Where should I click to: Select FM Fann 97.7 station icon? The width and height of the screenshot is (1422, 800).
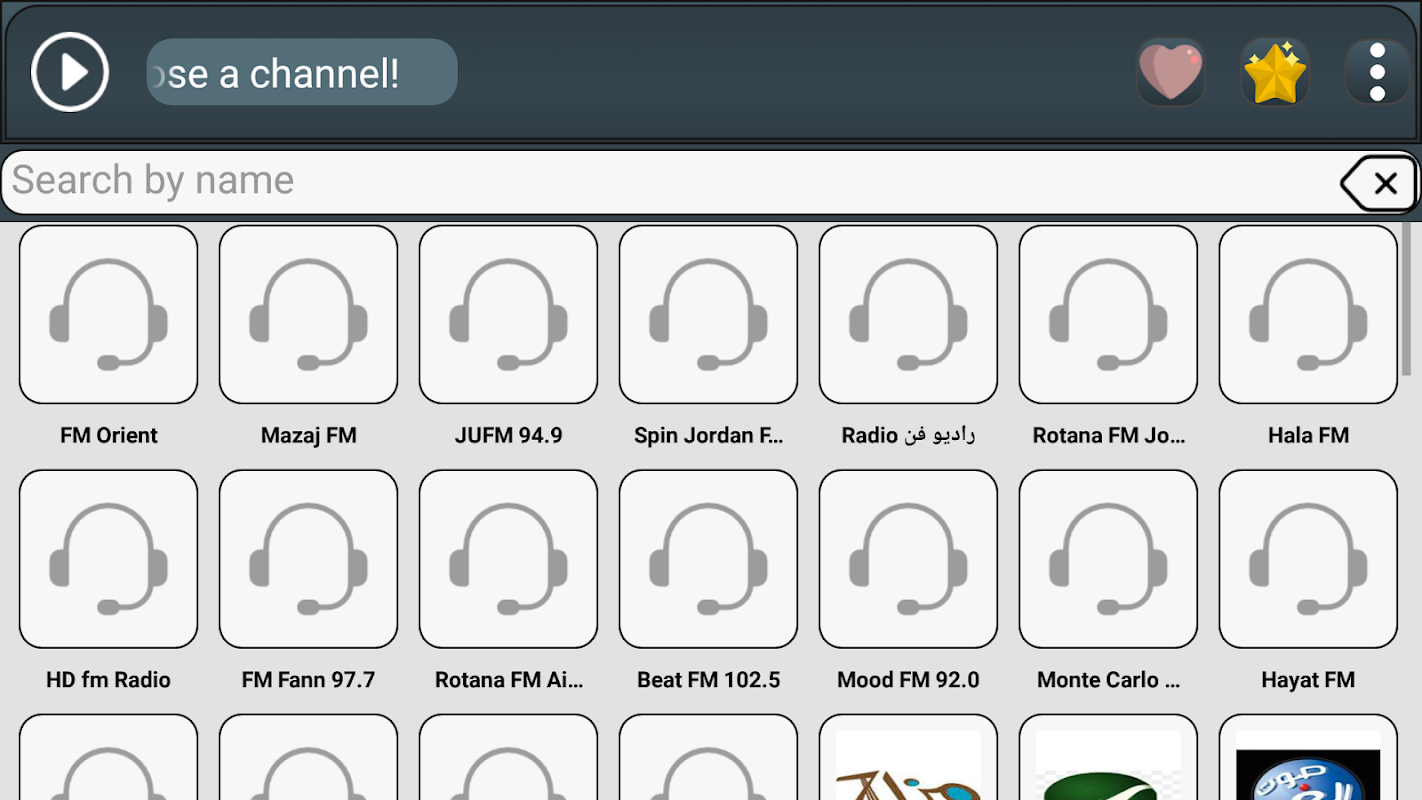[x=308, y=559]
